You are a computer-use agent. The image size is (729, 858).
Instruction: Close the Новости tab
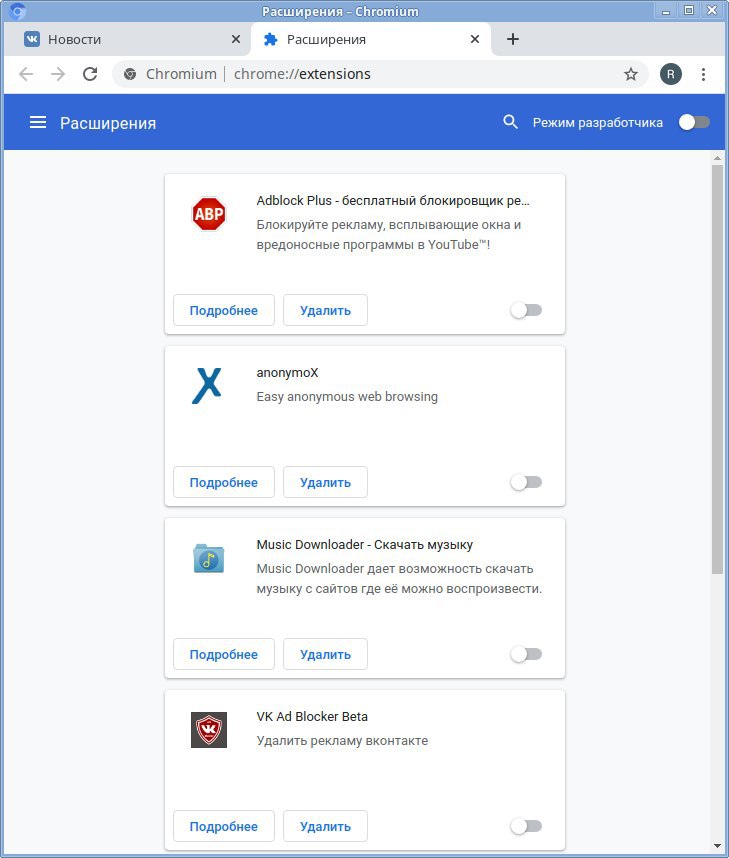236,39
